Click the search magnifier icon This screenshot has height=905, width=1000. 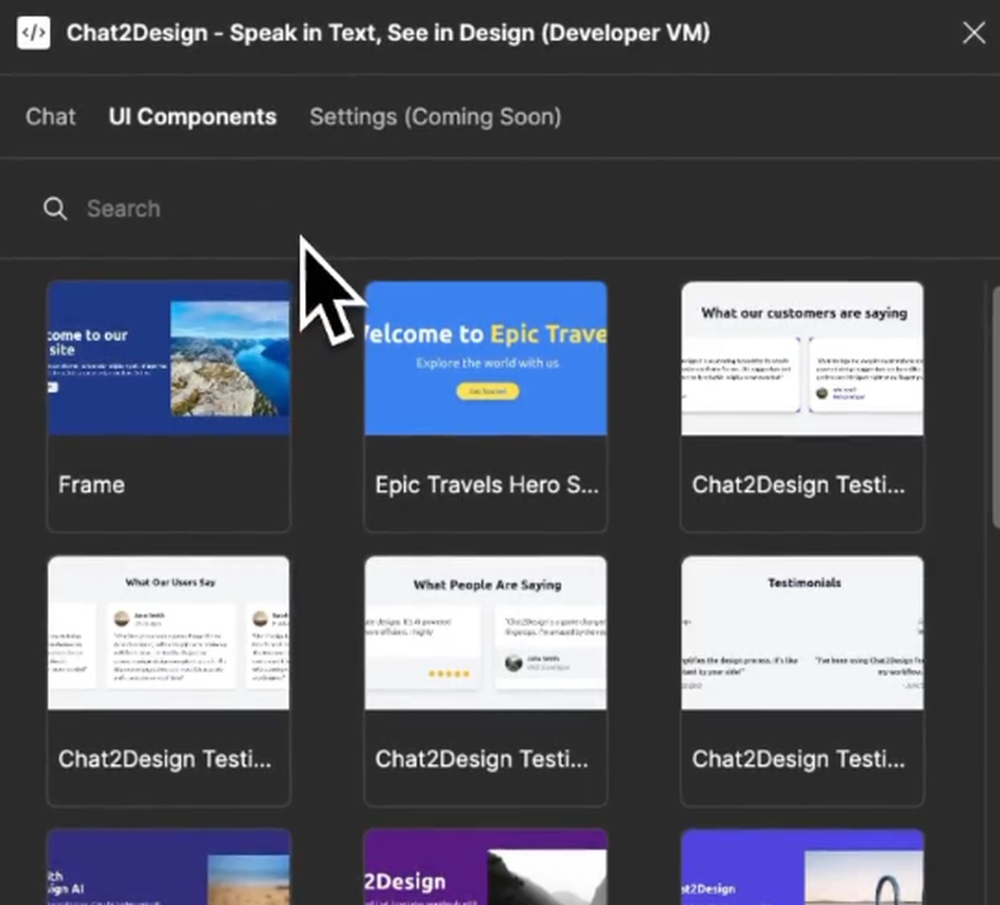(55, 208)
